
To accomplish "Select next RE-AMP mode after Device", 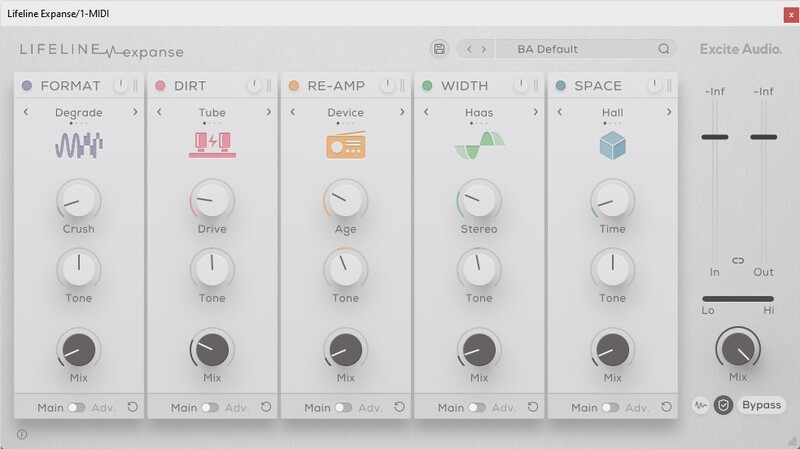I will point(402,112).
